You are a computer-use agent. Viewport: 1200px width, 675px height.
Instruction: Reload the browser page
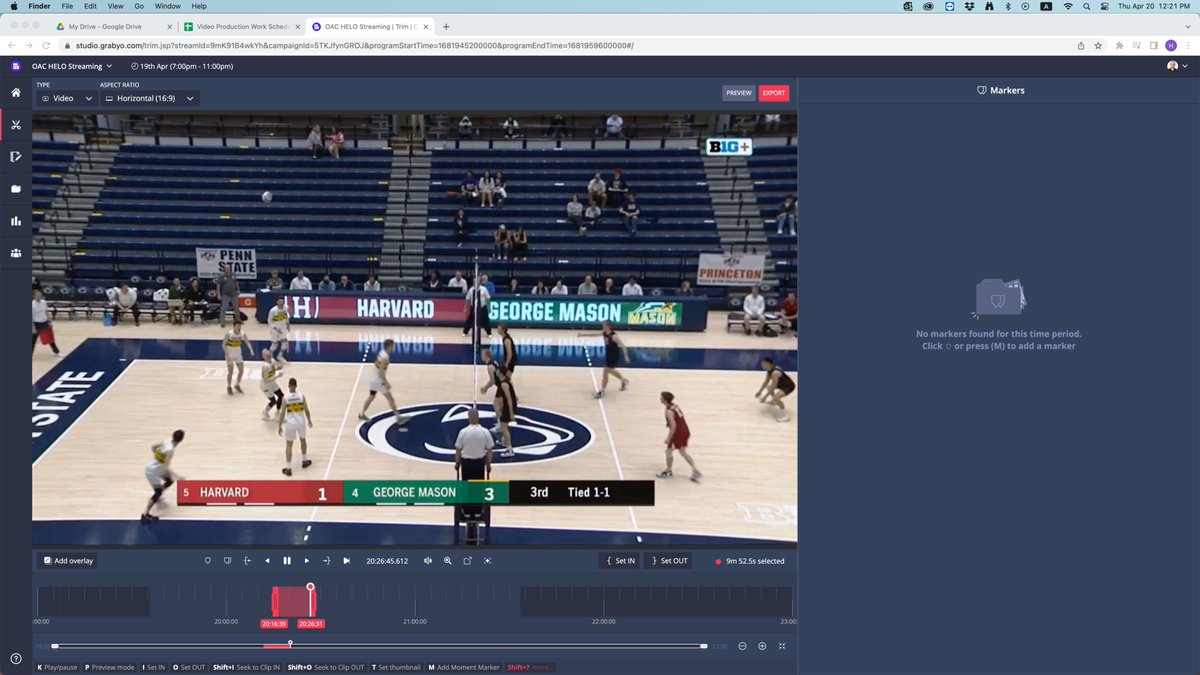click(x=48, y=45)
